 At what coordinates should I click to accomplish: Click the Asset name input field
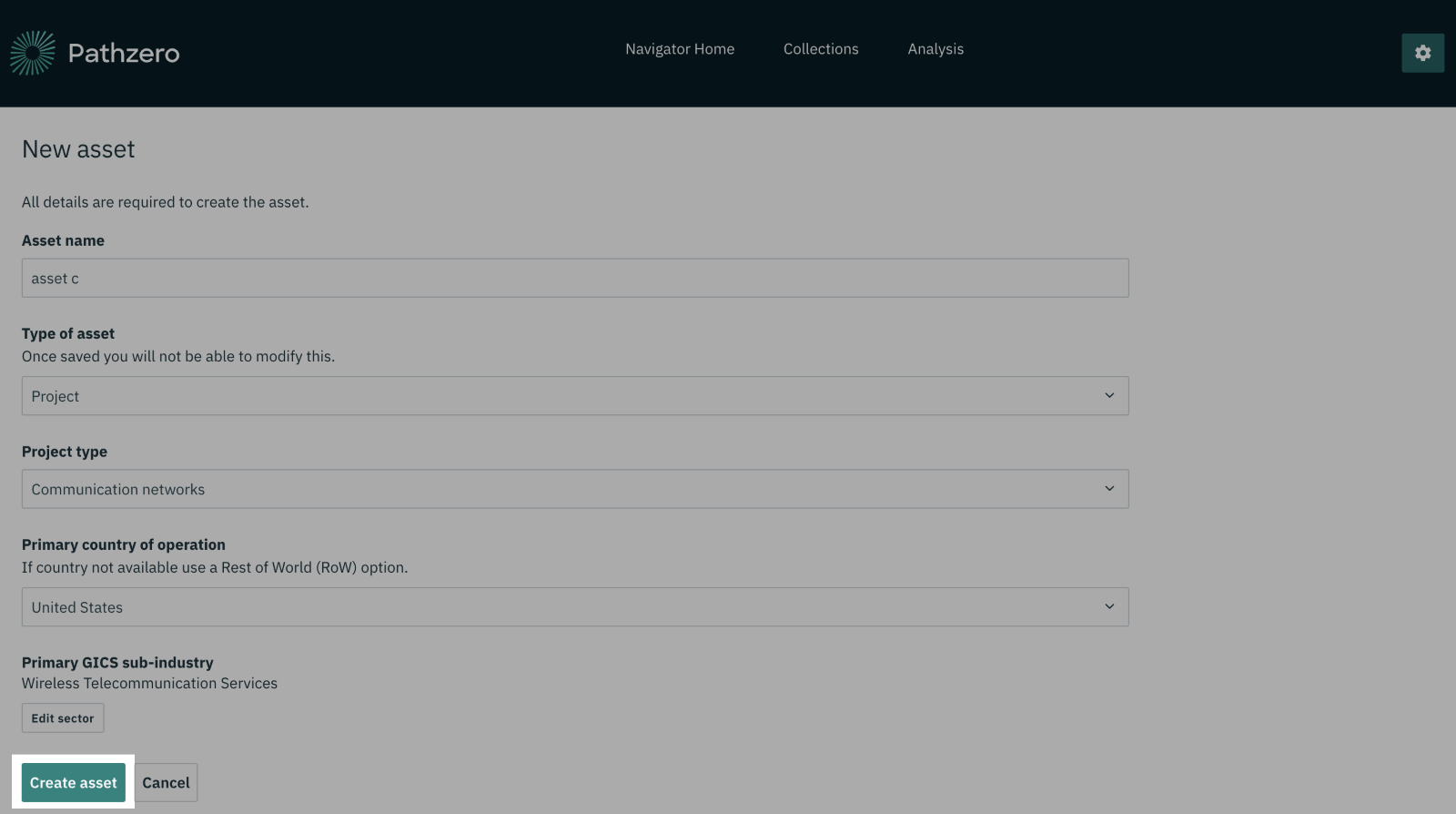pos(575,278)
